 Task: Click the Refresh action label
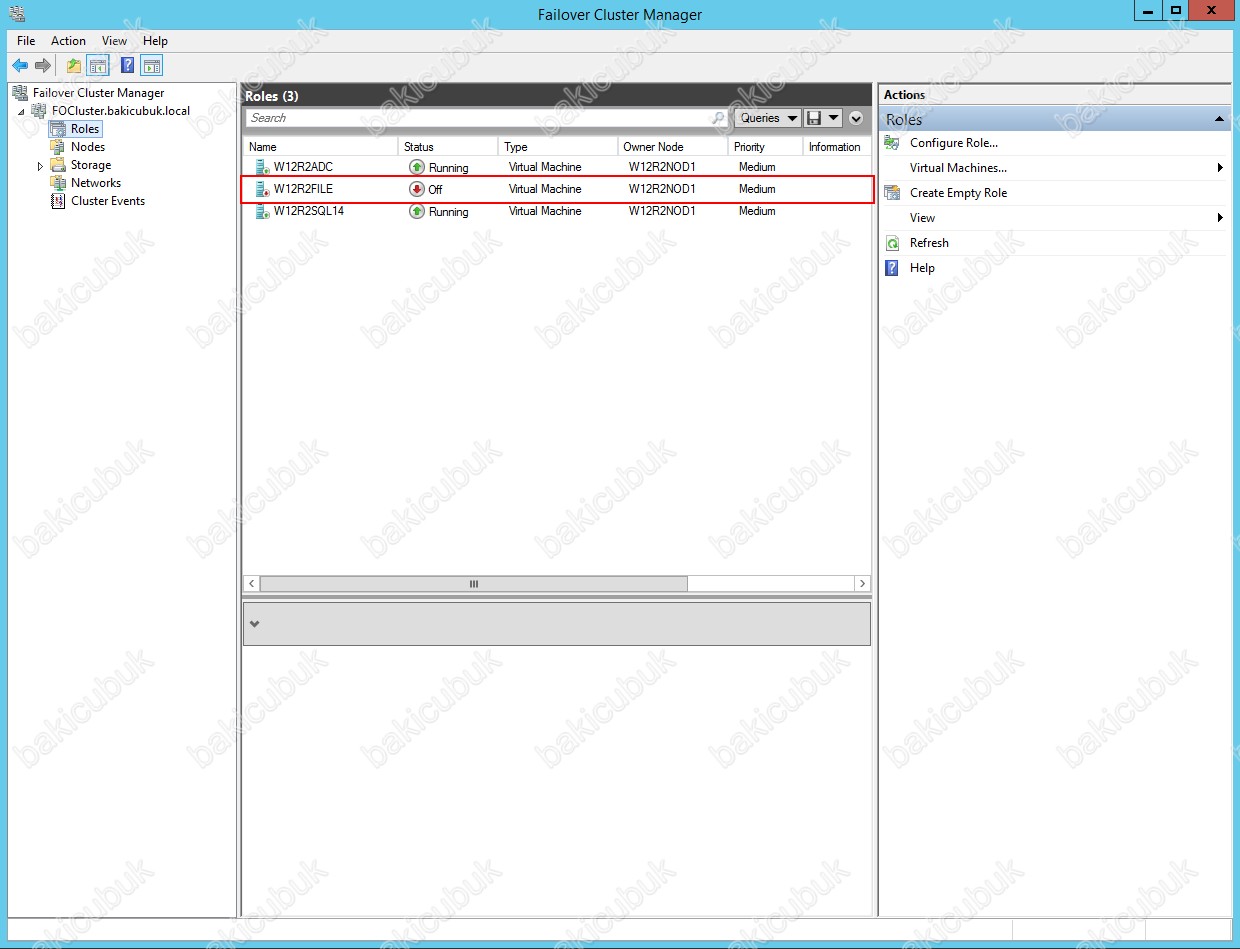[929, 243]
